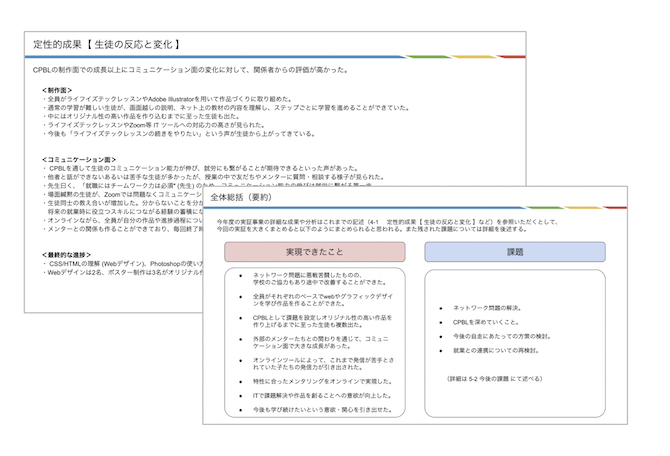Click the line starting メンターとの関係も作ることができており

pos(122,229)
